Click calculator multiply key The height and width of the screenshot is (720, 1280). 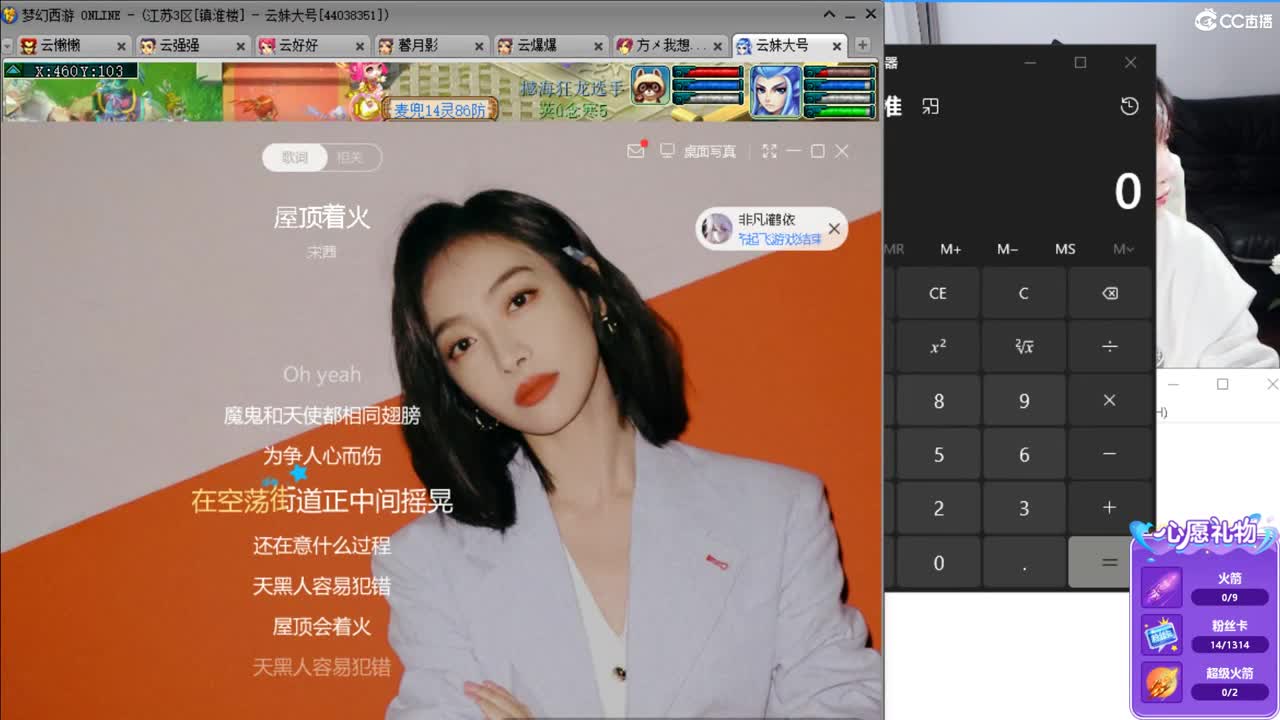click(1109, 400)
